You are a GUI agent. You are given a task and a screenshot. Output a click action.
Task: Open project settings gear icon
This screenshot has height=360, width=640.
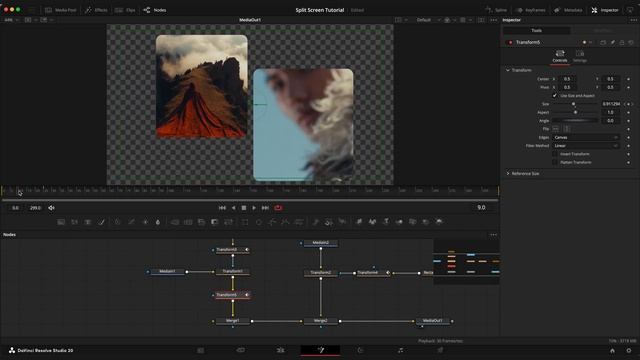[629, 351]
